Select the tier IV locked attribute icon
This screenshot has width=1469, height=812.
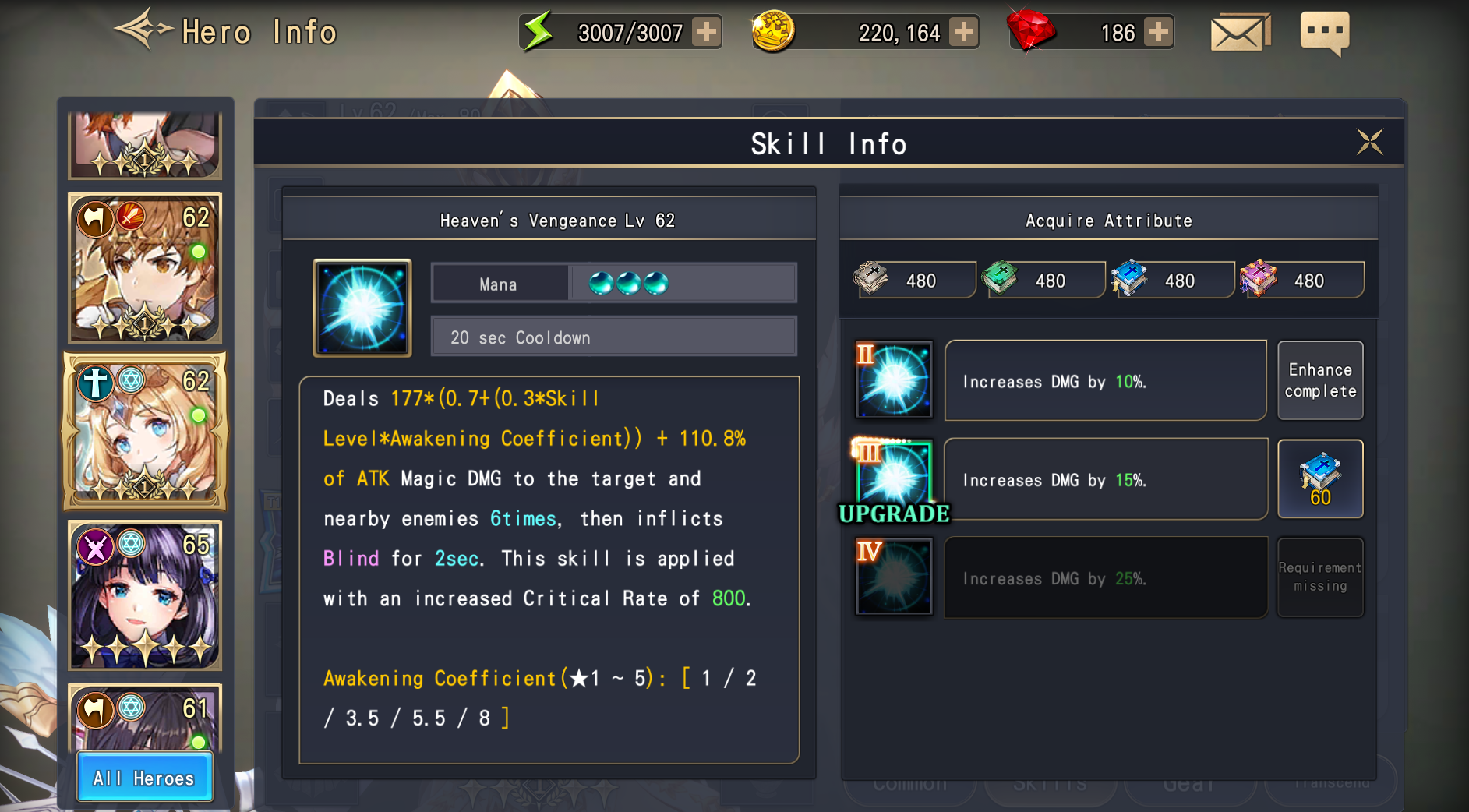[894, 577]
